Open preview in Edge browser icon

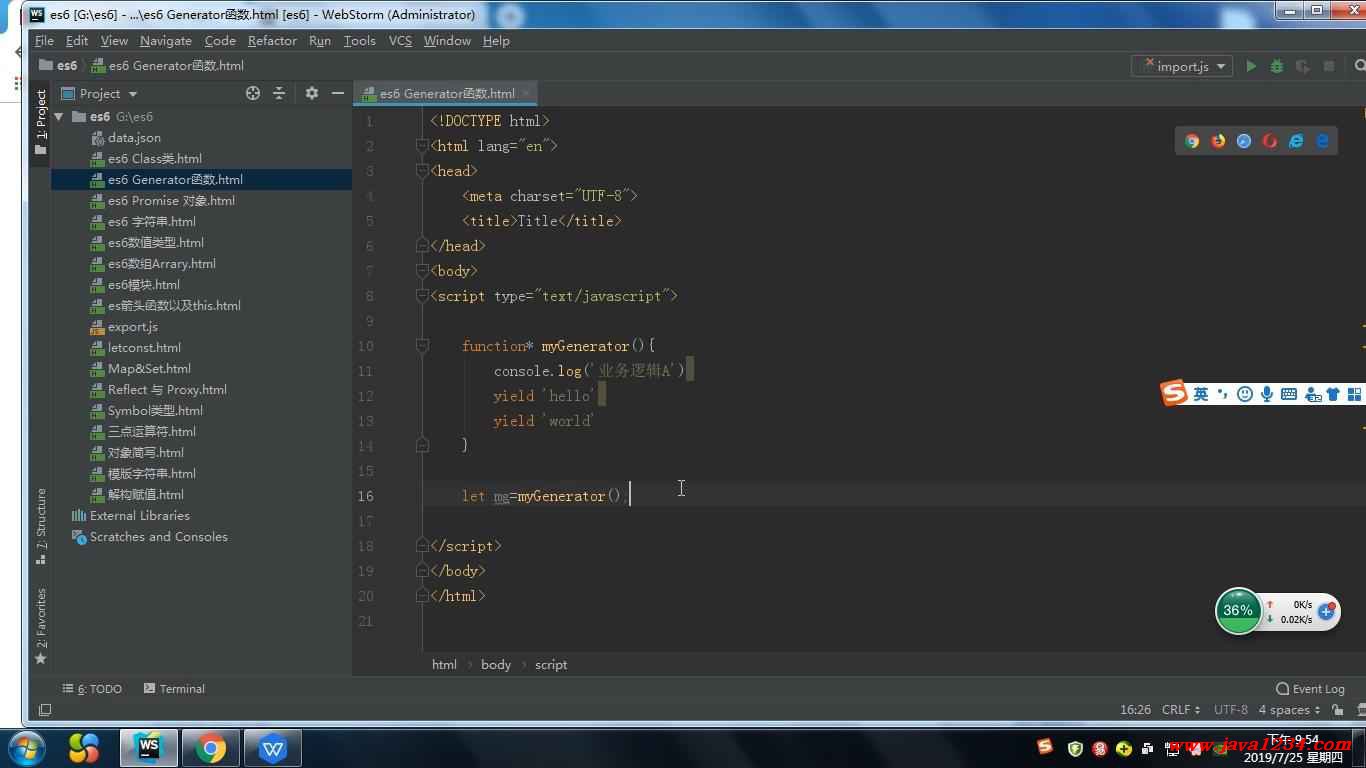pos(1322,141)
